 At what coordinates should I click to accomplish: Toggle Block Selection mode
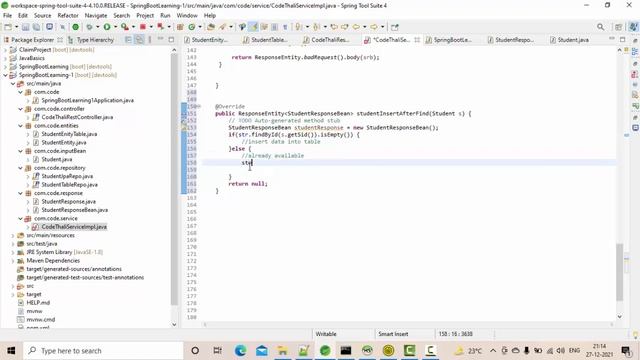pyautogui.click(x=274, y=27)
